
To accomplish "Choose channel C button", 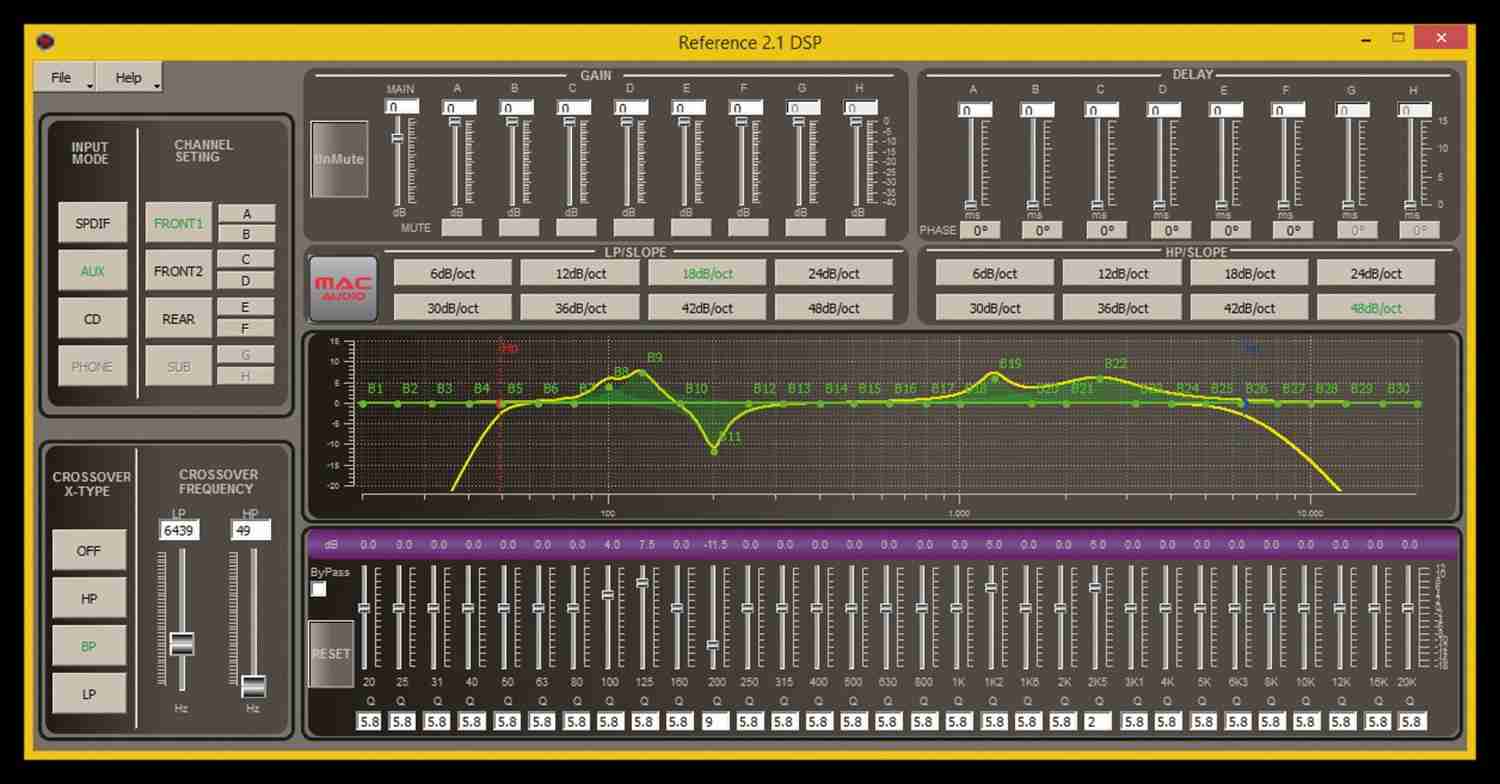I will coord(246,260).
